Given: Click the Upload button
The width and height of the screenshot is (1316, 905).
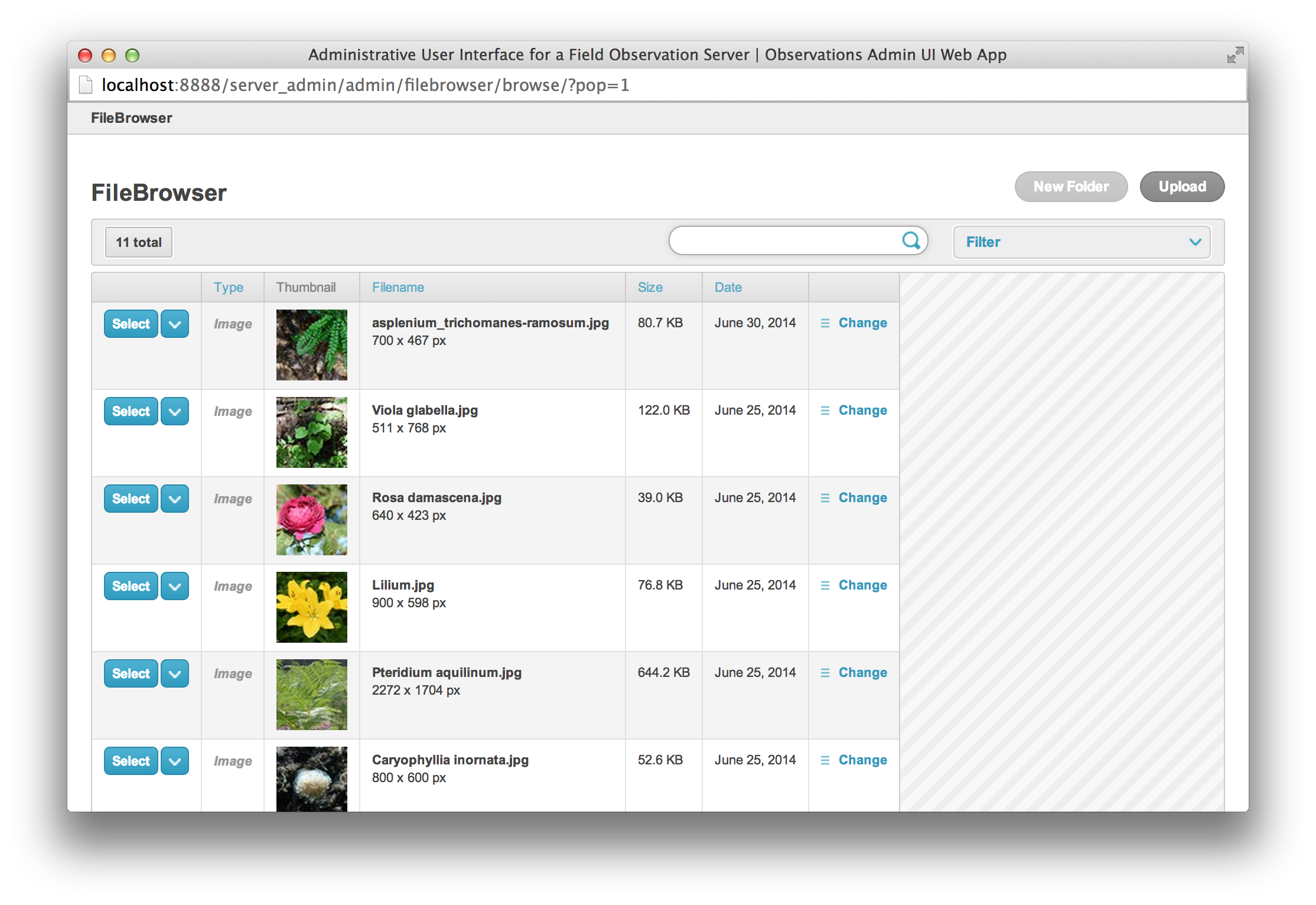Looking at the screenshot, I should 1181,186.
